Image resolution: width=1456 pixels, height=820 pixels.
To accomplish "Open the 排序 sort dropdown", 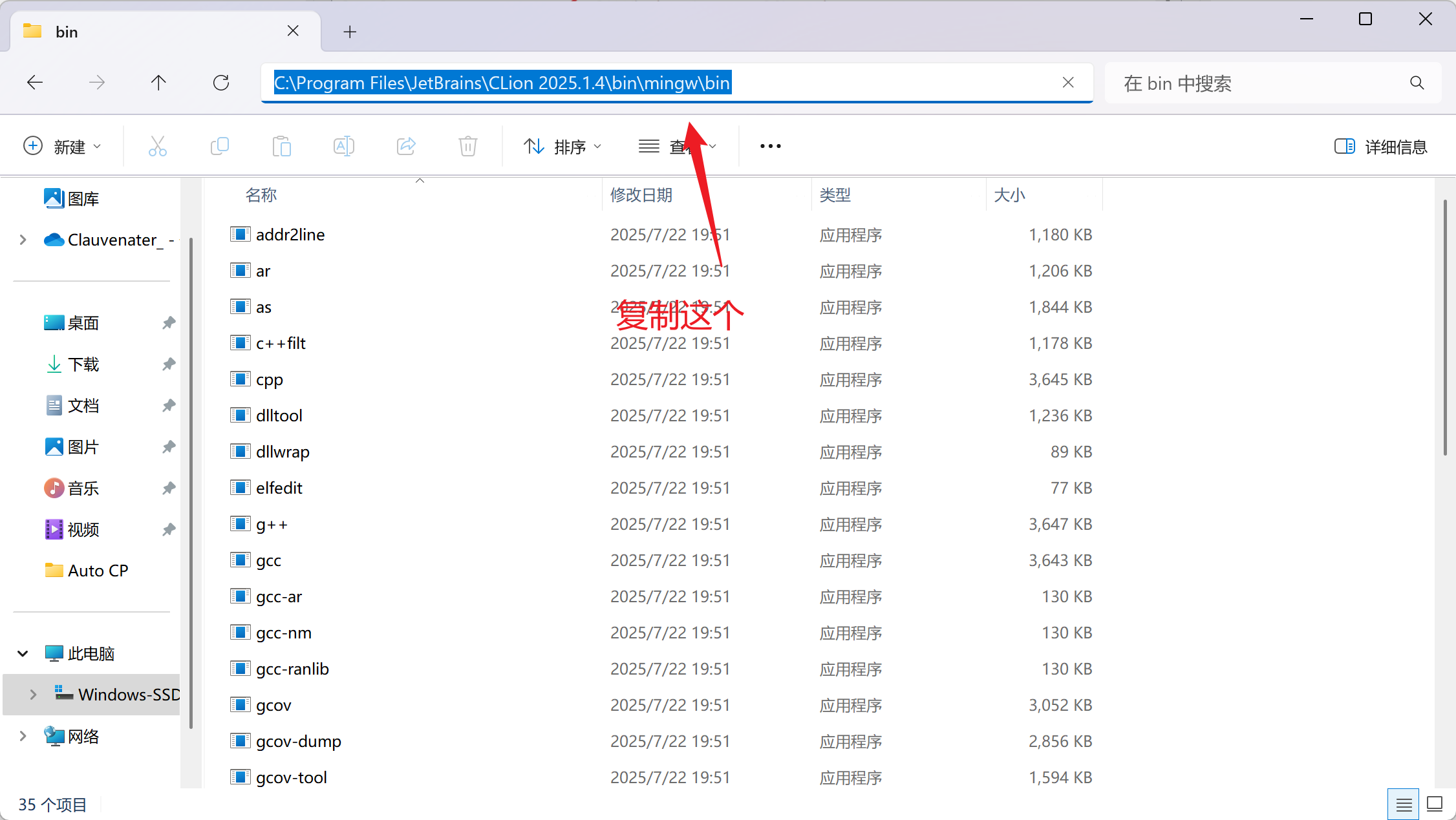I will click(x=562, y=147).
